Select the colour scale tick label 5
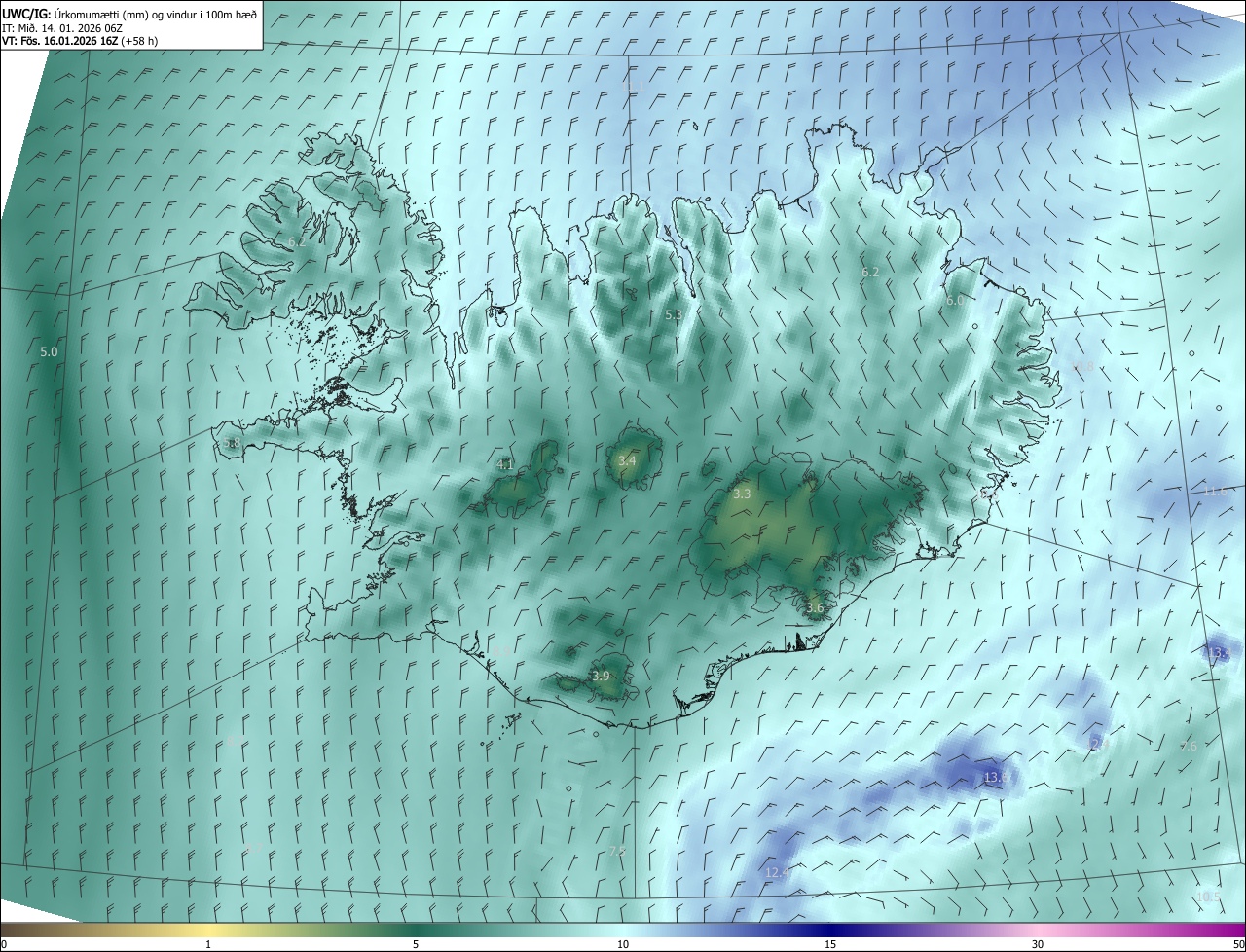The image size is (1246, 952). [416, 944]
